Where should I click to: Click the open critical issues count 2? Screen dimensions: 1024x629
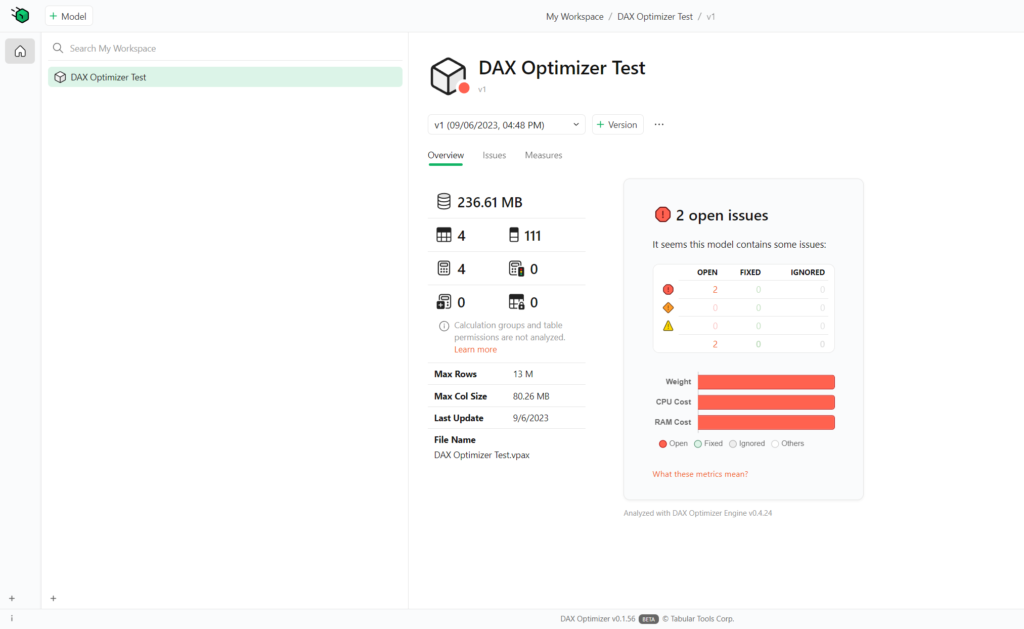[x=715, y=289]
